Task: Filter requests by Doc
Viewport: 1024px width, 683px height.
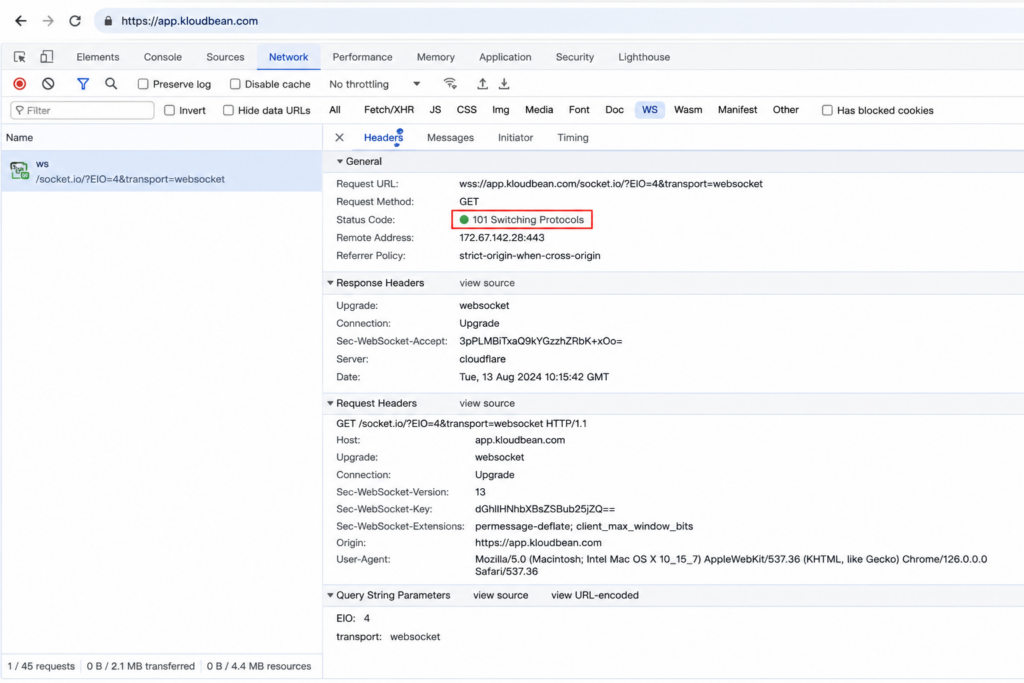Action: (x=614, y=110)
